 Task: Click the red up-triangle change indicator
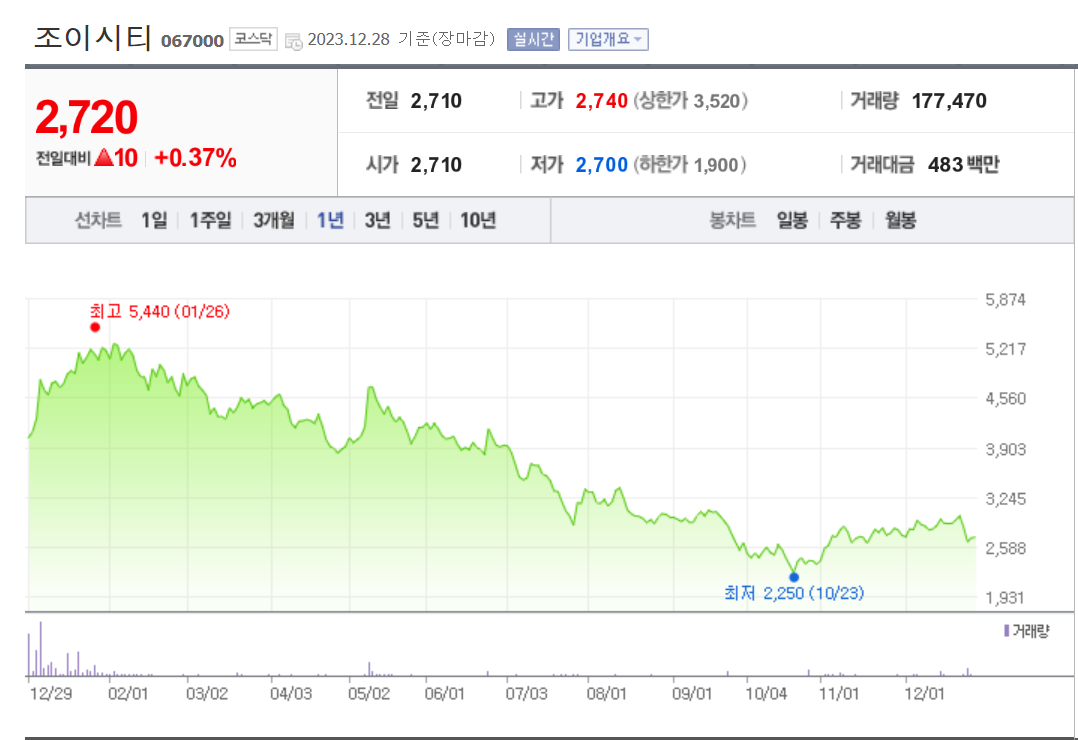[x=103, y=157]
